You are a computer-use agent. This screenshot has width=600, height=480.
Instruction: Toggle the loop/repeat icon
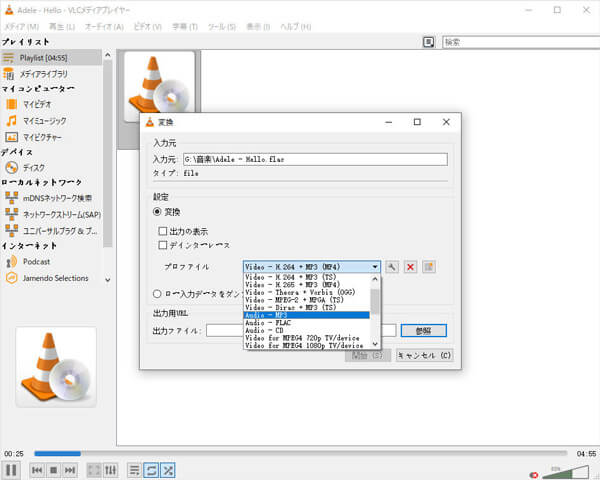click(151, 469)
